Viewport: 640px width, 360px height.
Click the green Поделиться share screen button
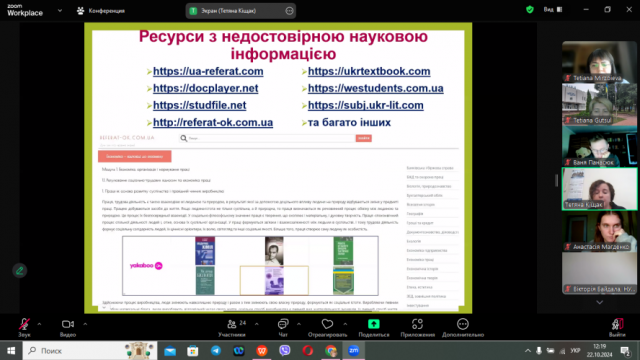[374, 328]
